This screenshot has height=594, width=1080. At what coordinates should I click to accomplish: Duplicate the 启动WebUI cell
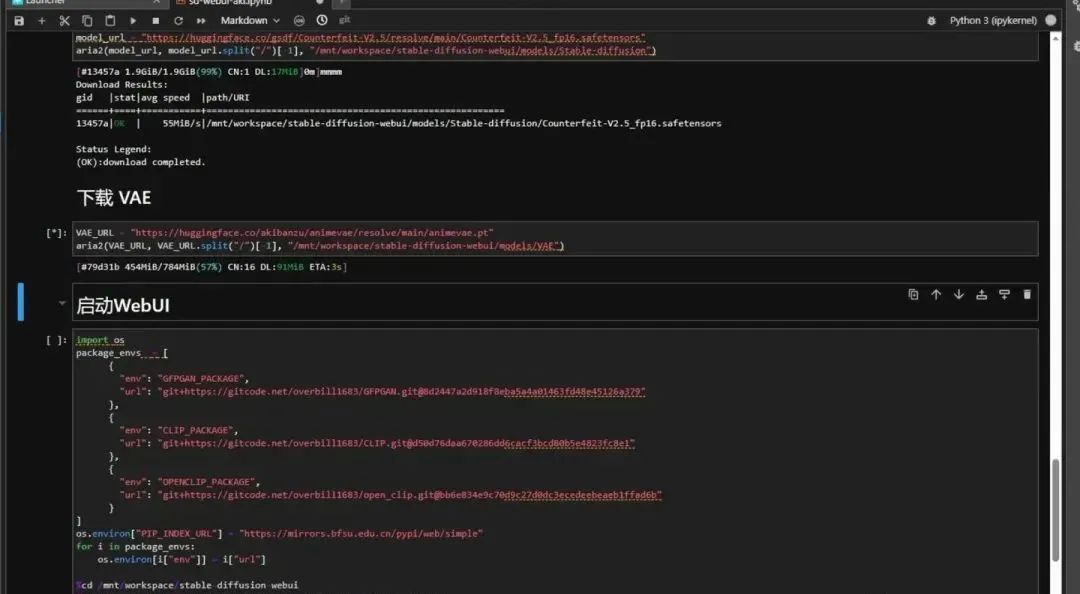tap(913, 294)
